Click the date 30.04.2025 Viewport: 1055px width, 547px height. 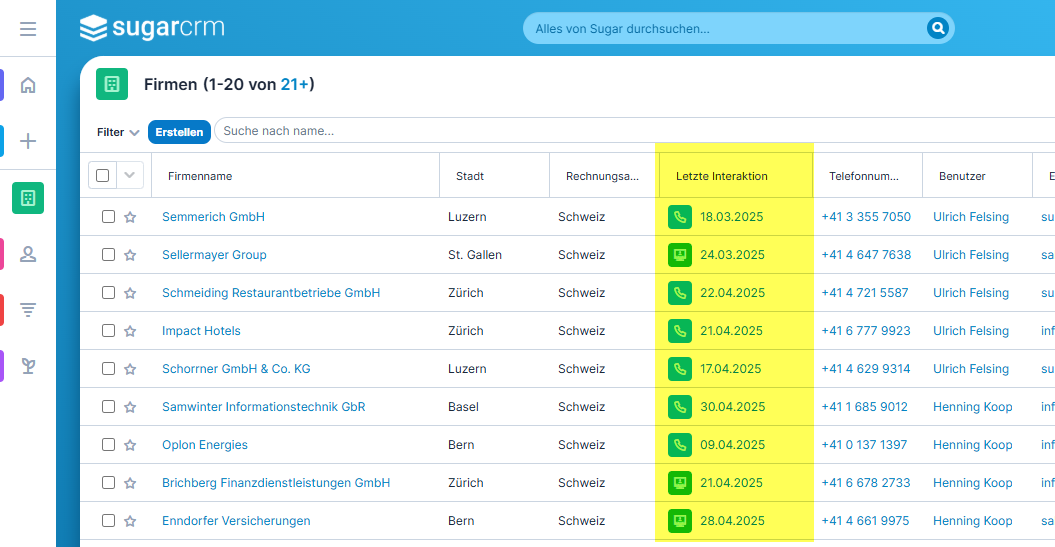(732, 406)
